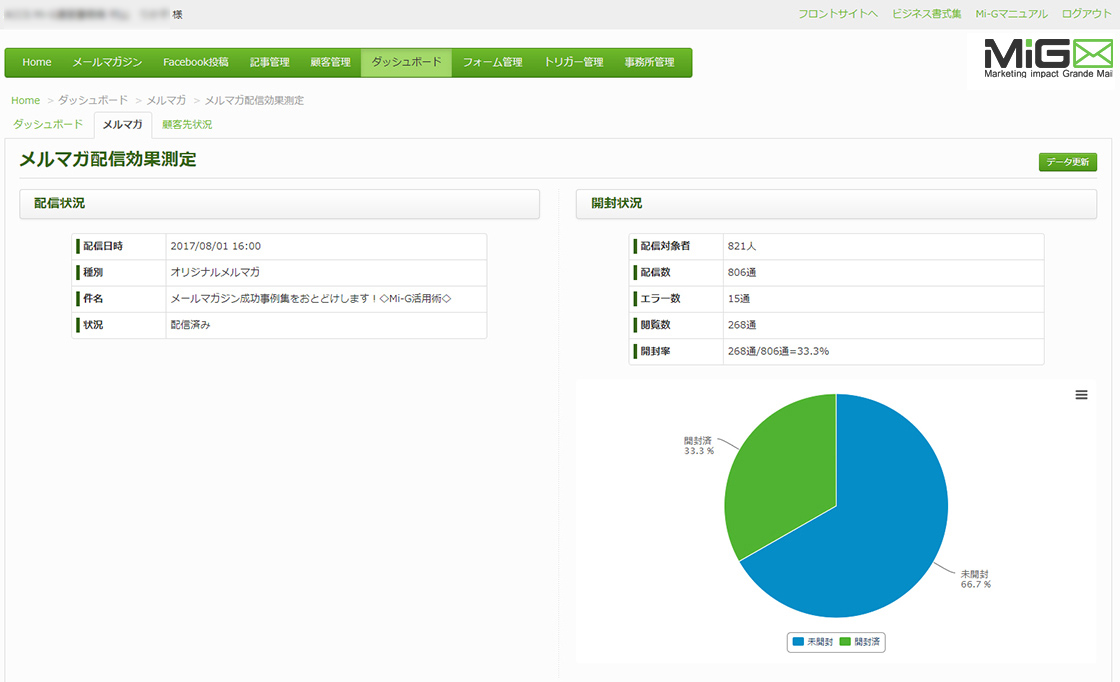Click Home in the breadcrumb
Screen dimensions: 1120x682
(26, 101)
